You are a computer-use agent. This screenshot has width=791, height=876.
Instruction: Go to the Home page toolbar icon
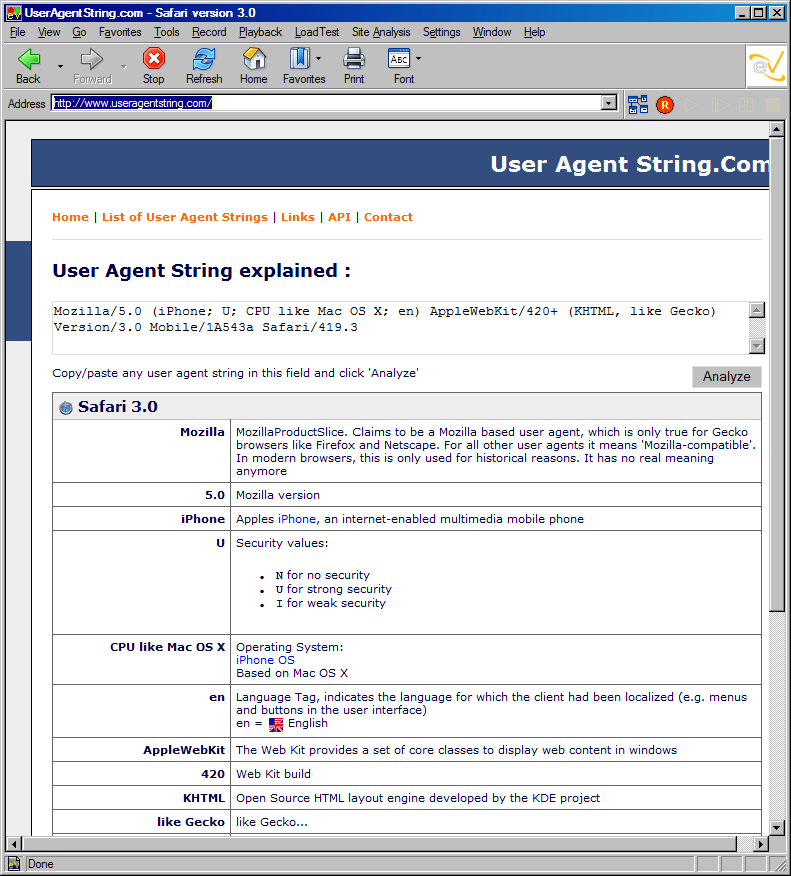click(x=254, y=59)
